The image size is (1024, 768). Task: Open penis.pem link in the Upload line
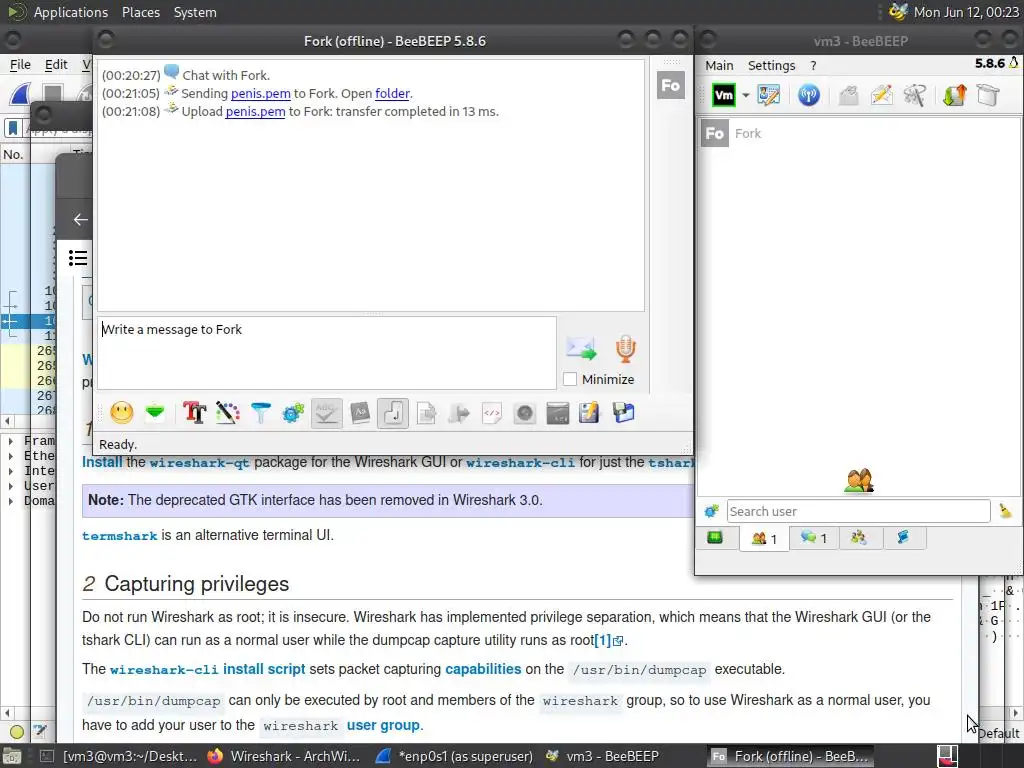click(255, 112)
